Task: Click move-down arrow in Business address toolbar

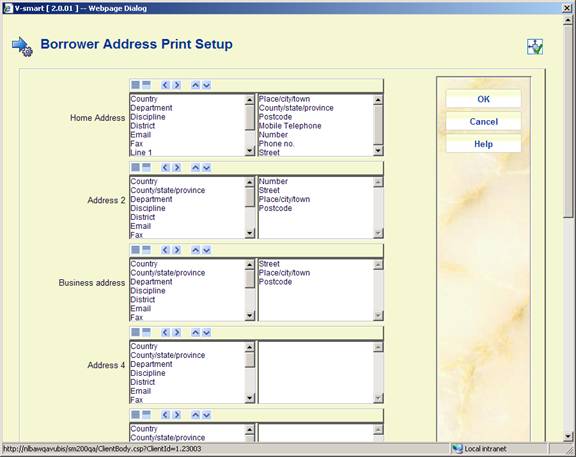Action: pyautogui.click(x=206, y=250)
